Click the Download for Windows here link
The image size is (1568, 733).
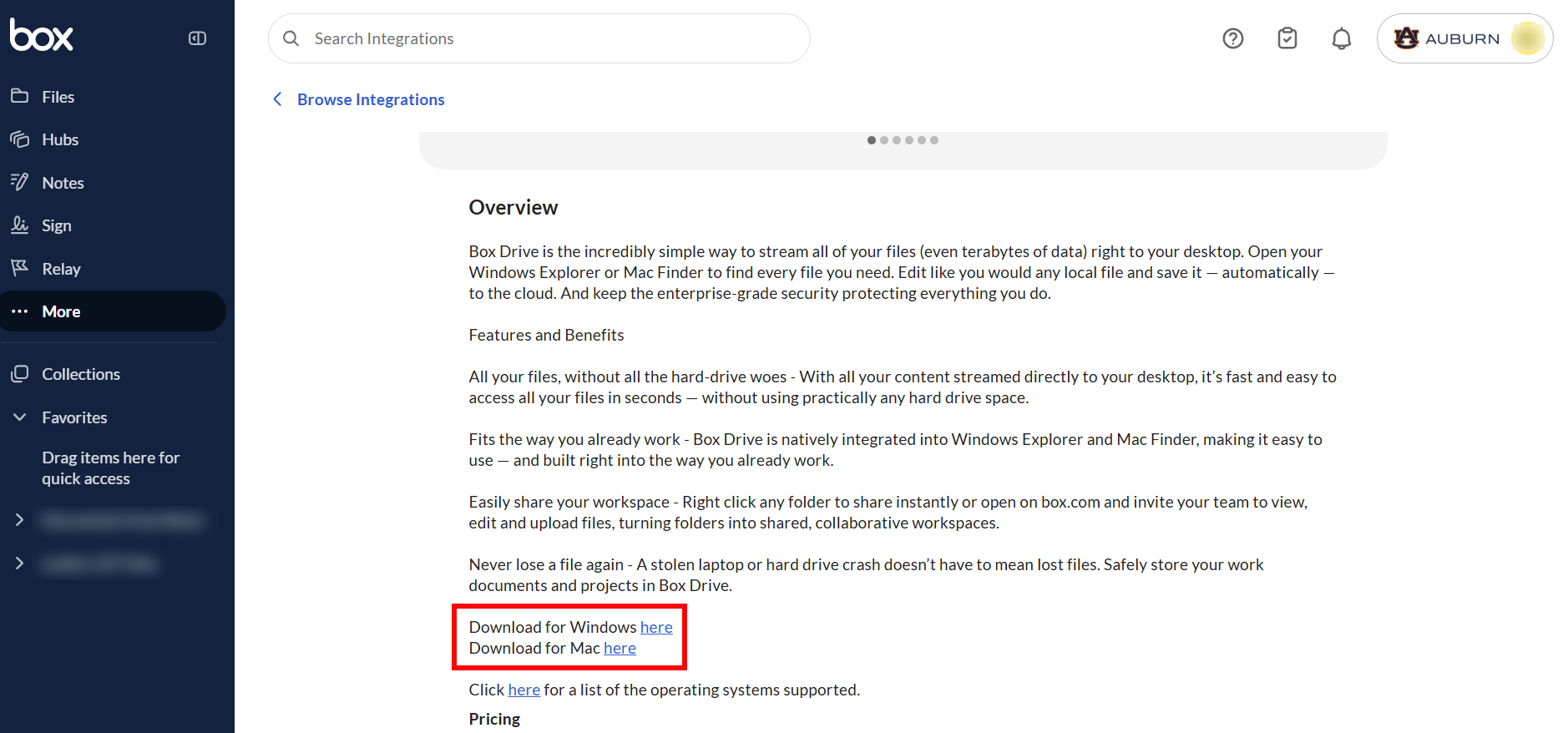click(656, 627)
